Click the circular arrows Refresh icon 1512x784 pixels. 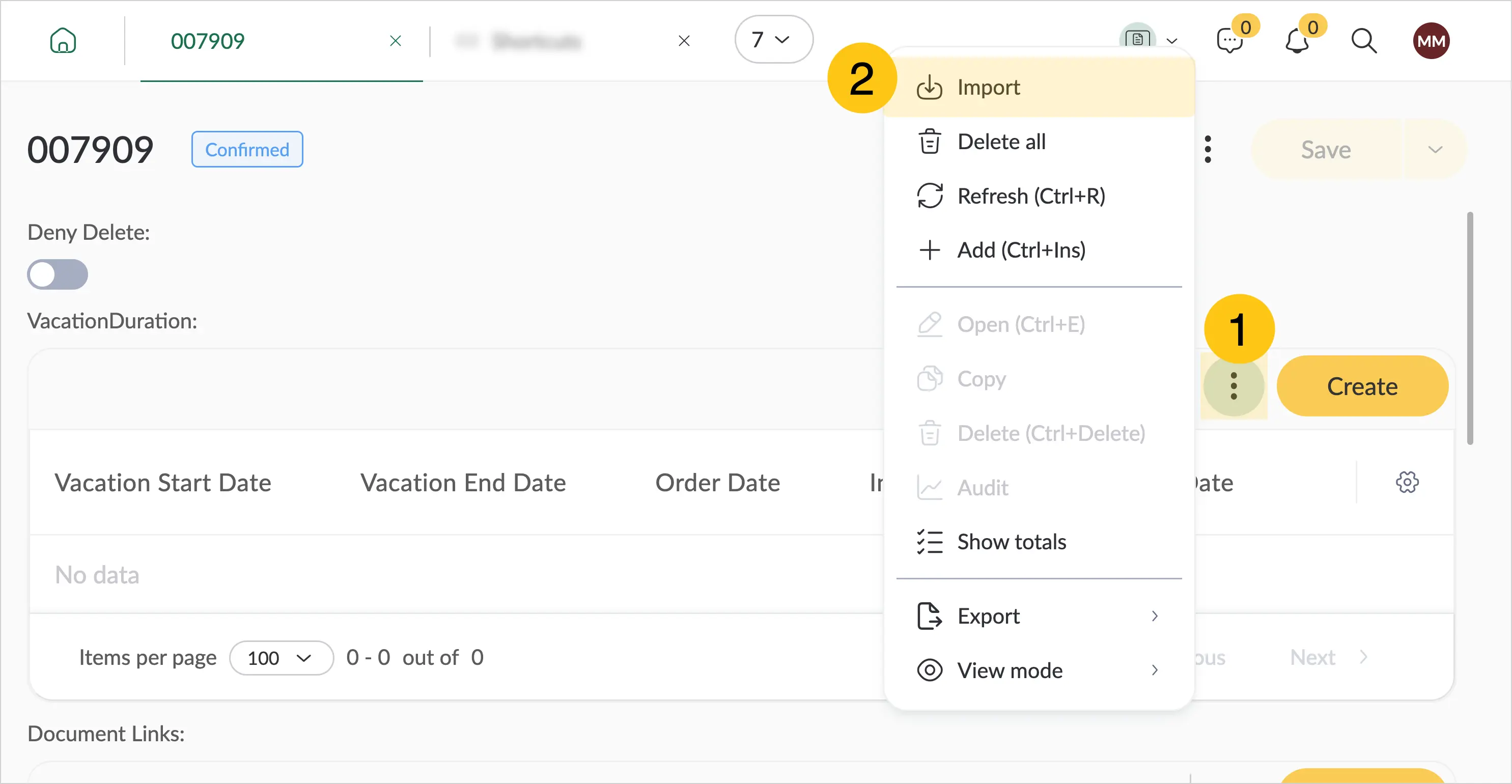click(x=930, y=195)
